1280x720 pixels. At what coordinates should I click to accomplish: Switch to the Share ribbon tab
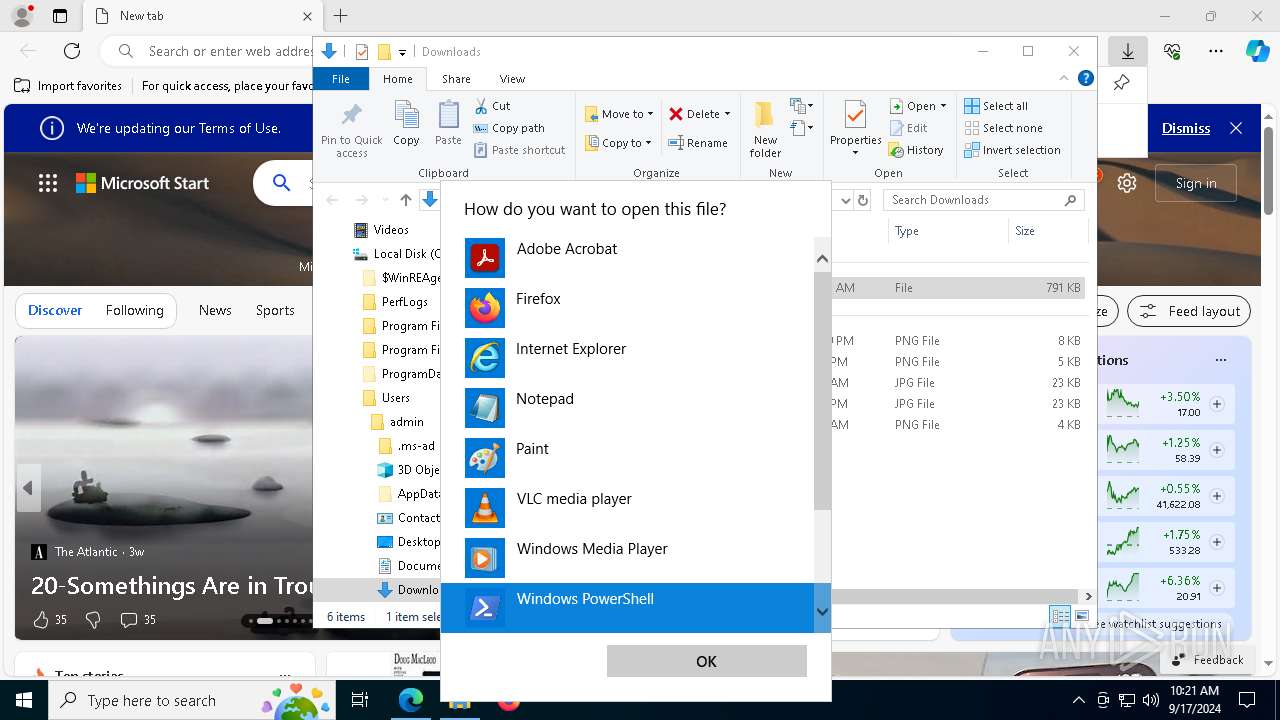click(x=456, y=79)
